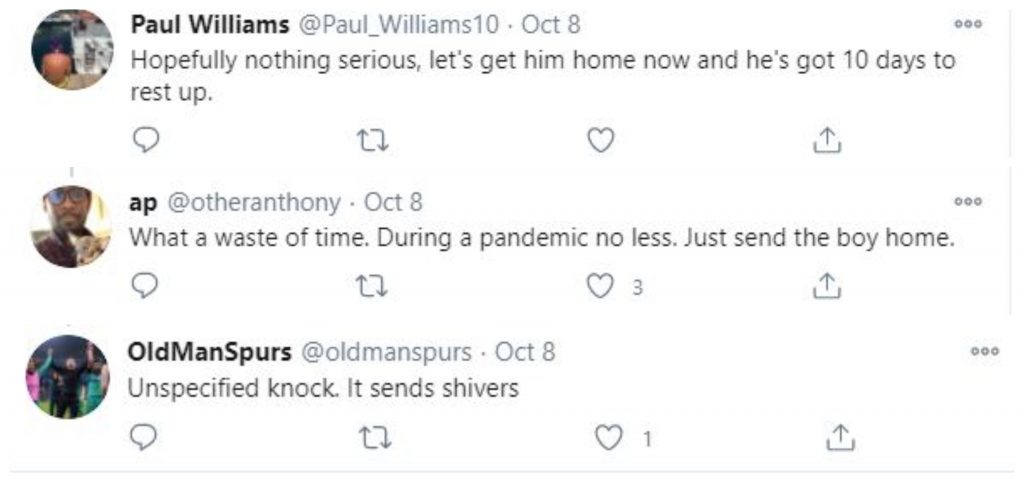1024x482 pixels.
Task: Retweet OldManSpurs' Unspecified knock tweet
Action: [x=377, y=438]
